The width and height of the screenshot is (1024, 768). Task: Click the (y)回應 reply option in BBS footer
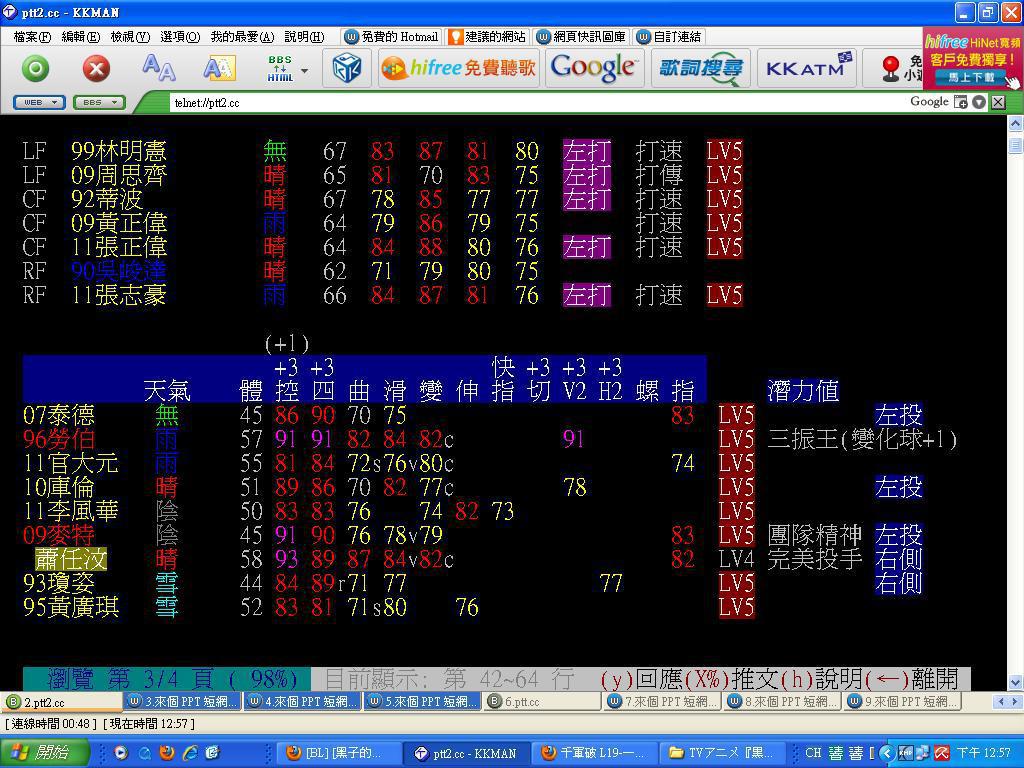642,679
